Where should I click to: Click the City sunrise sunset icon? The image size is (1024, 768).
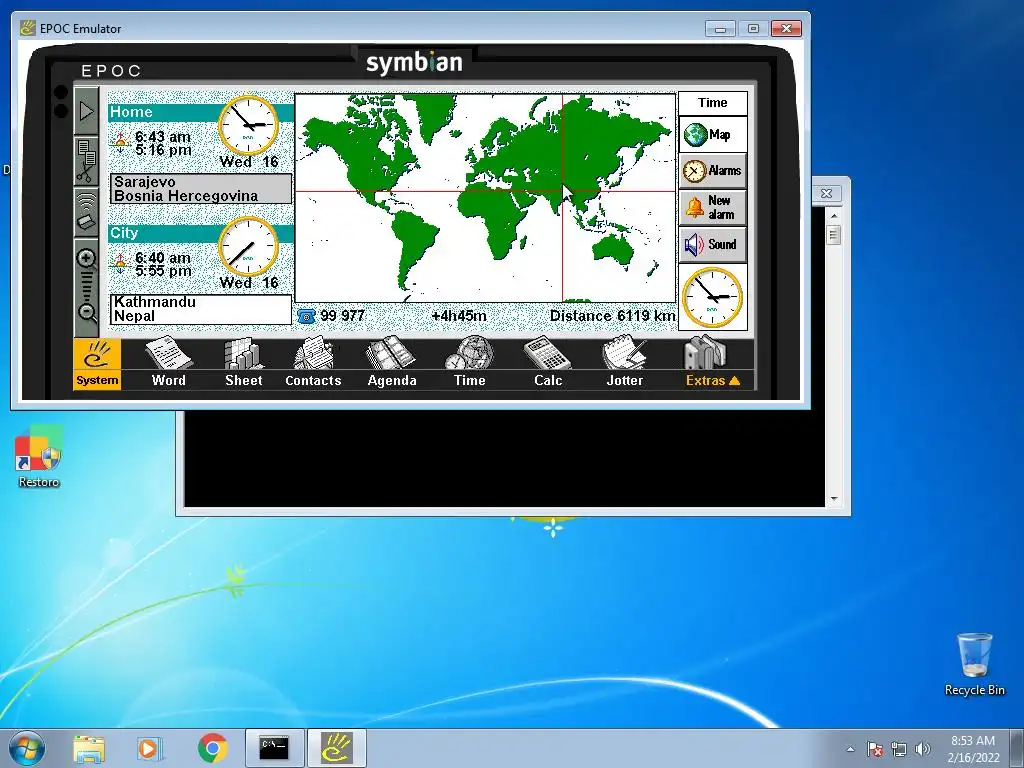pyautogui.click(x=120, y=264)
